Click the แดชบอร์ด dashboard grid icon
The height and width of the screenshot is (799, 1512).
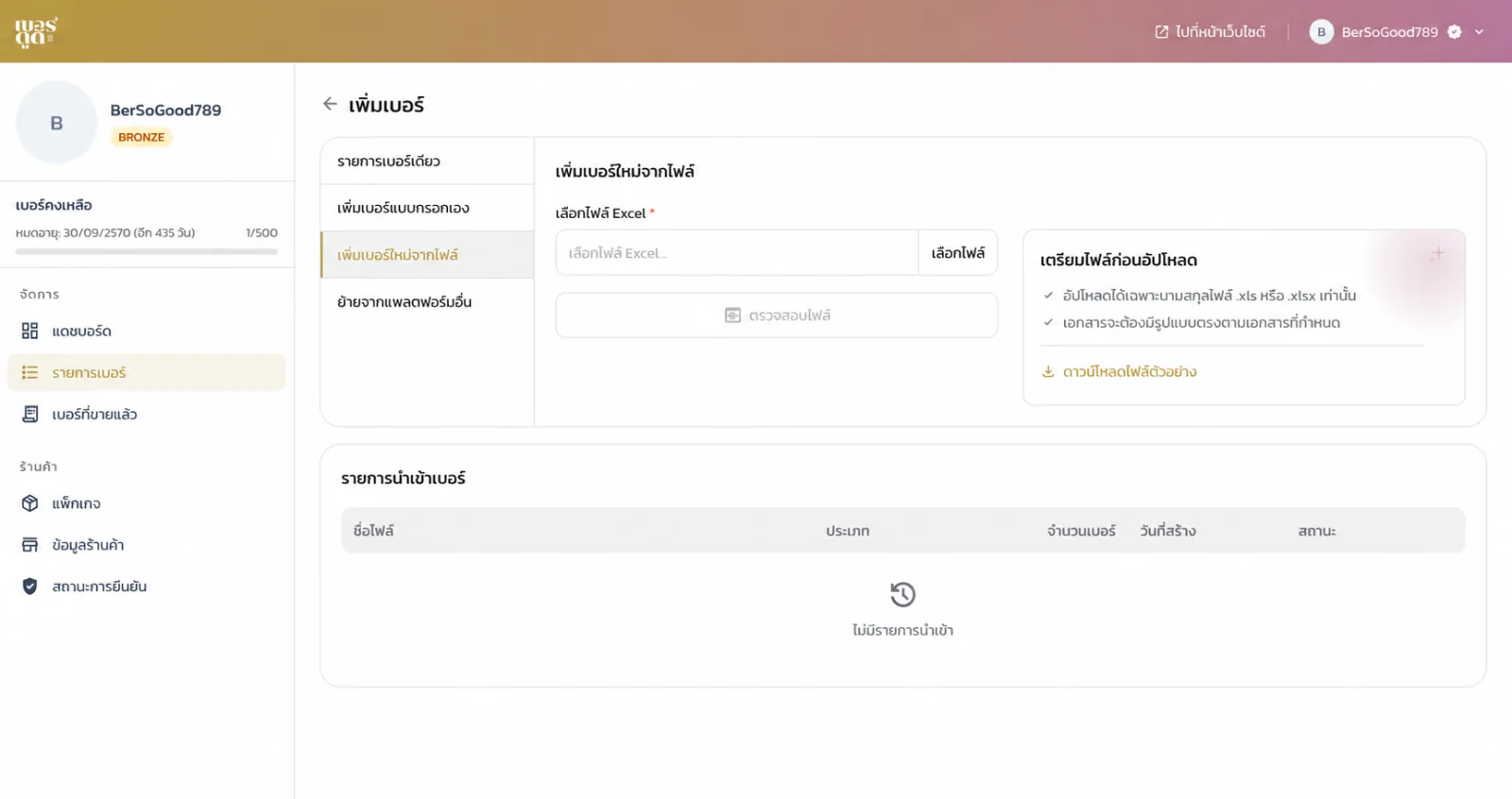[x=30, y=331]
